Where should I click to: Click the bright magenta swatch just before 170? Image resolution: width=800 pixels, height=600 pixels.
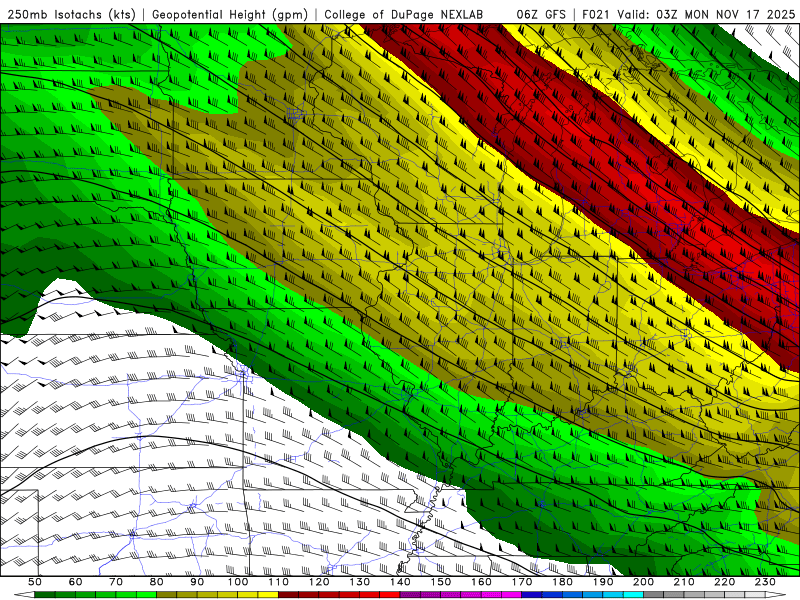512,595
